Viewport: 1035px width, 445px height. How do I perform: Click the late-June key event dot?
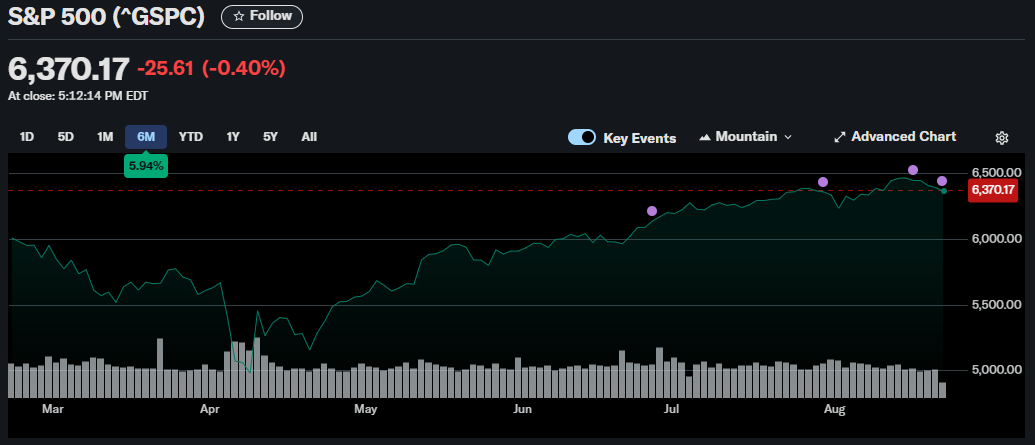[652, 211]
